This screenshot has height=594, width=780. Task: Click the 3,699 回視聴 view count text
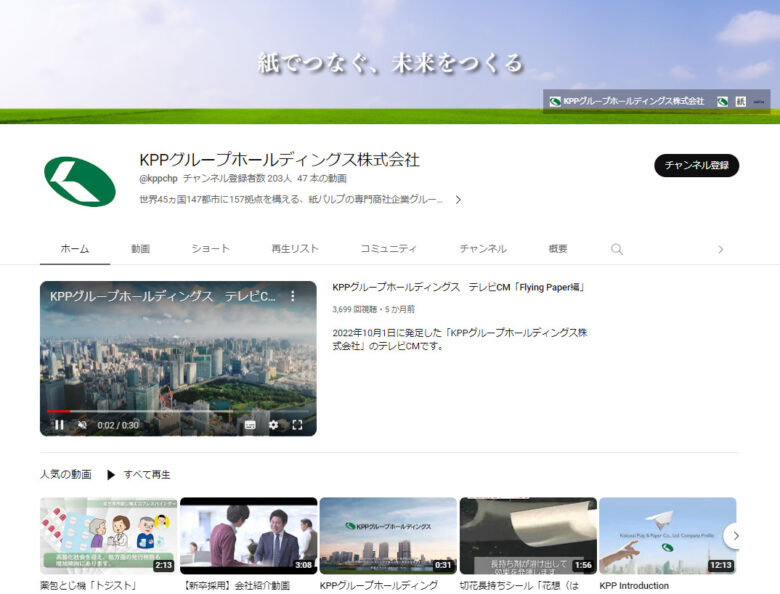click(354, 309)
